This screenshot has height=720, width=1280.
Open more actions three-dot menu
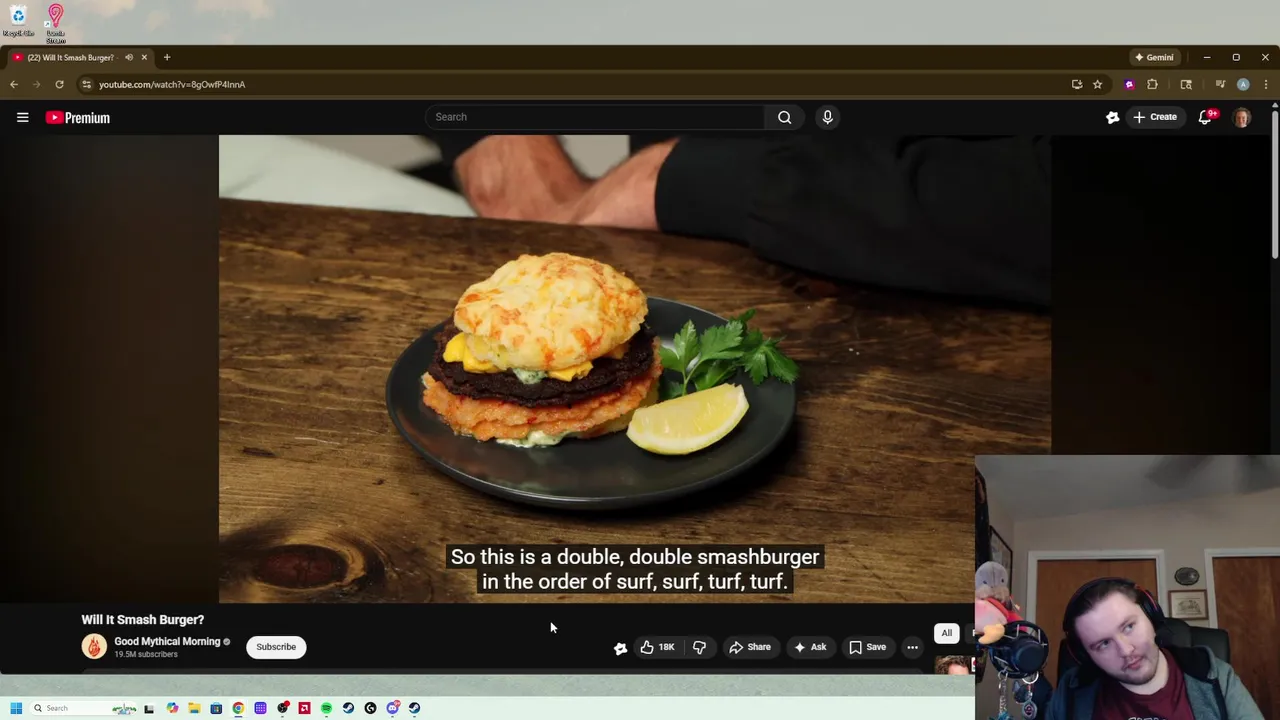click(x=912, y=647)
